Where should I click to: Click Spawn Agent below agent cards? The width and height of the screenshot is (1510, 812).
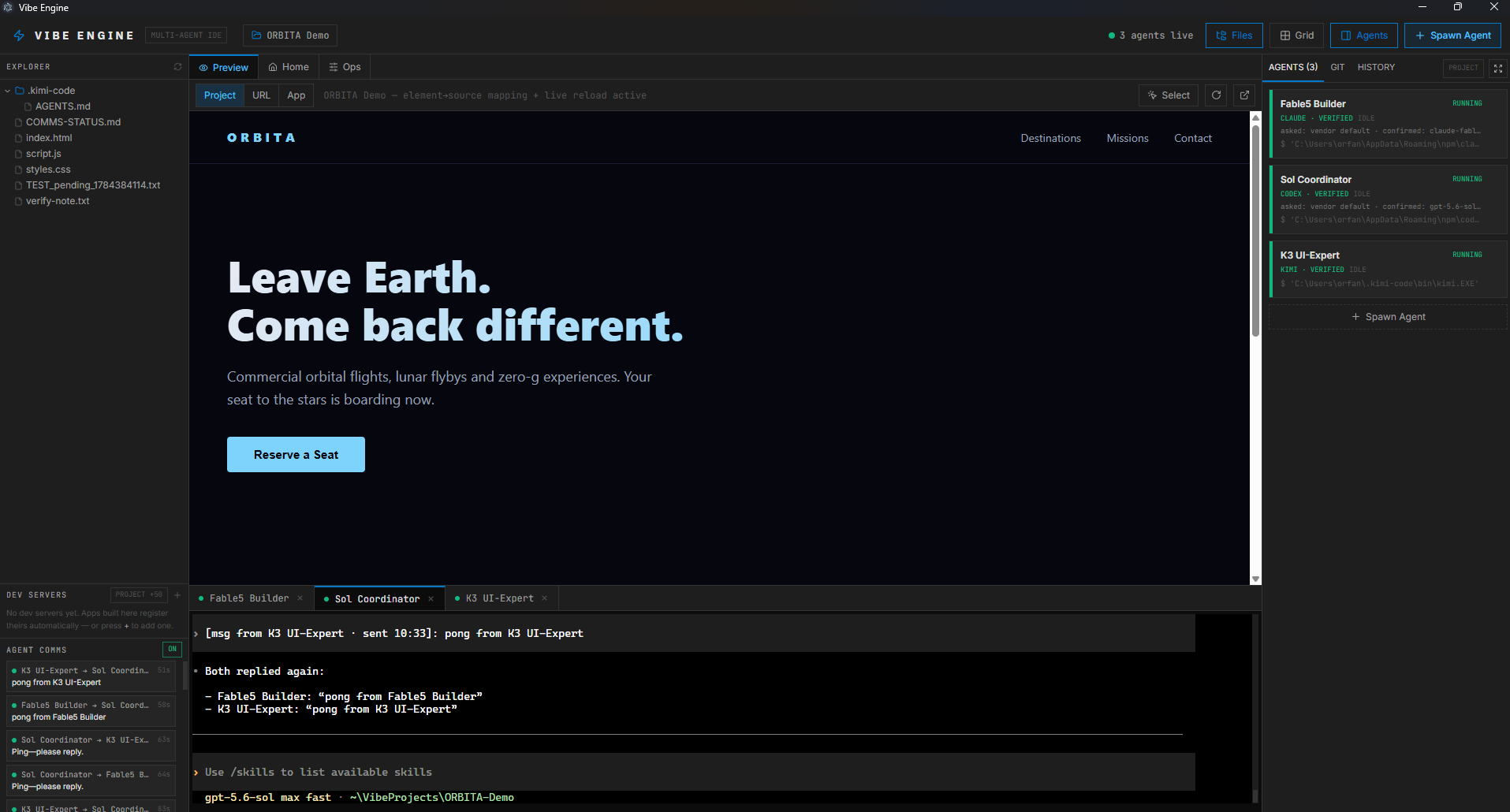(x=1388, y=317)
